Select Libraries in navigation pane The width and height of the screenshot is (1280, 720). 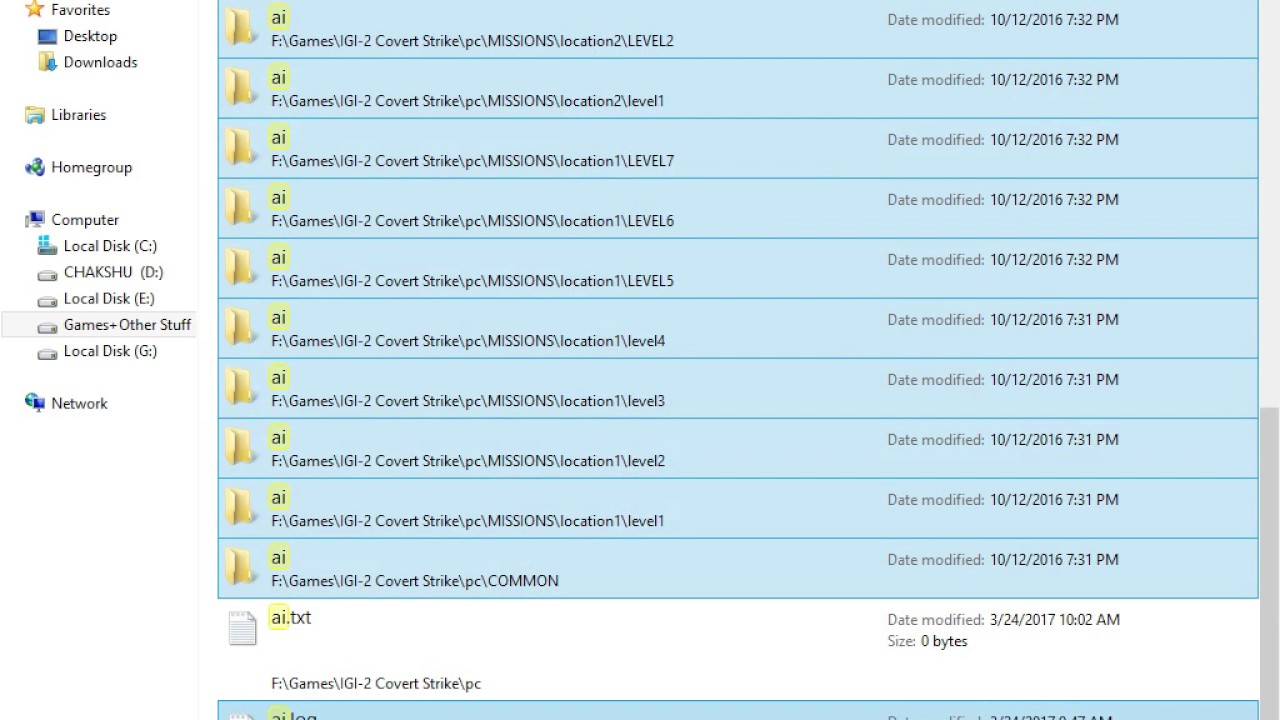tap(78, 115)
